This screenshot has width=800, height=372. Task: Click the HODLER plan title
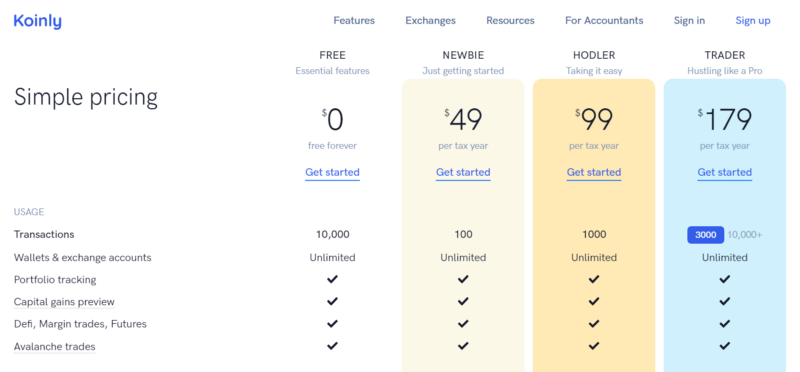[x=594, y=55]
